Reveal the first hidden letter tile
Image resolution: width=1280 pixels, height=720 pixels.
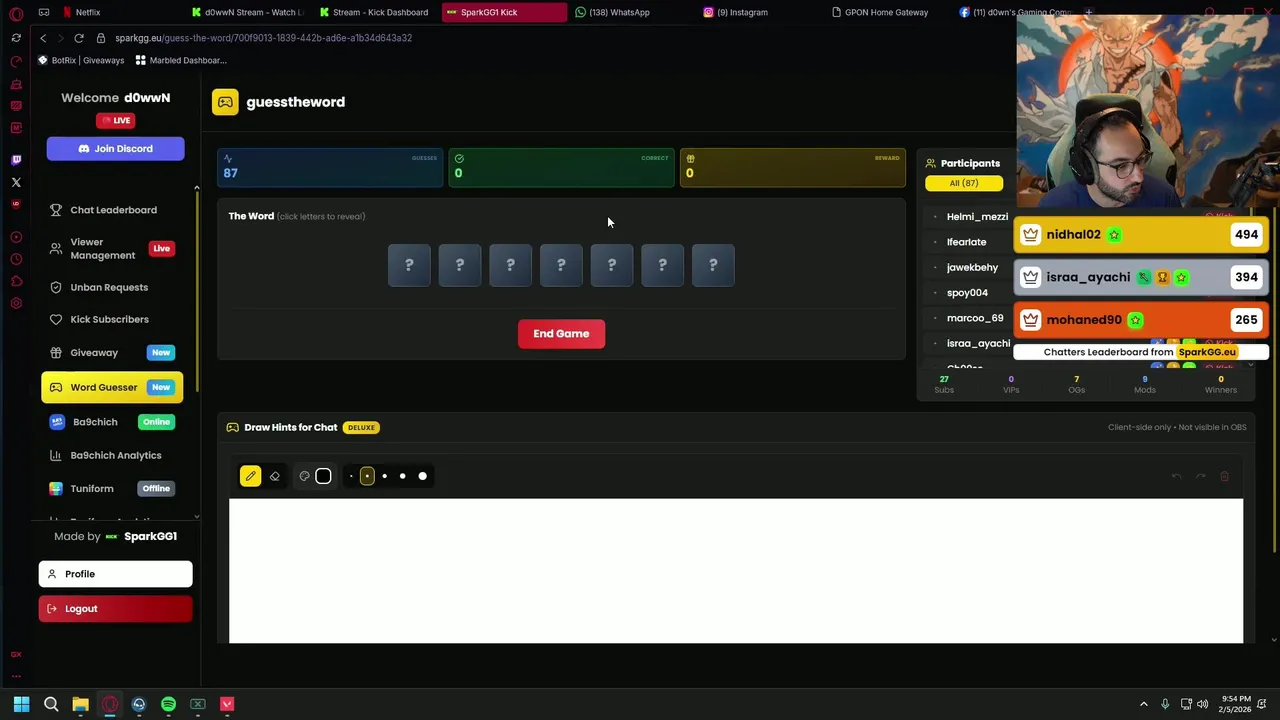(x=409, y=265)
